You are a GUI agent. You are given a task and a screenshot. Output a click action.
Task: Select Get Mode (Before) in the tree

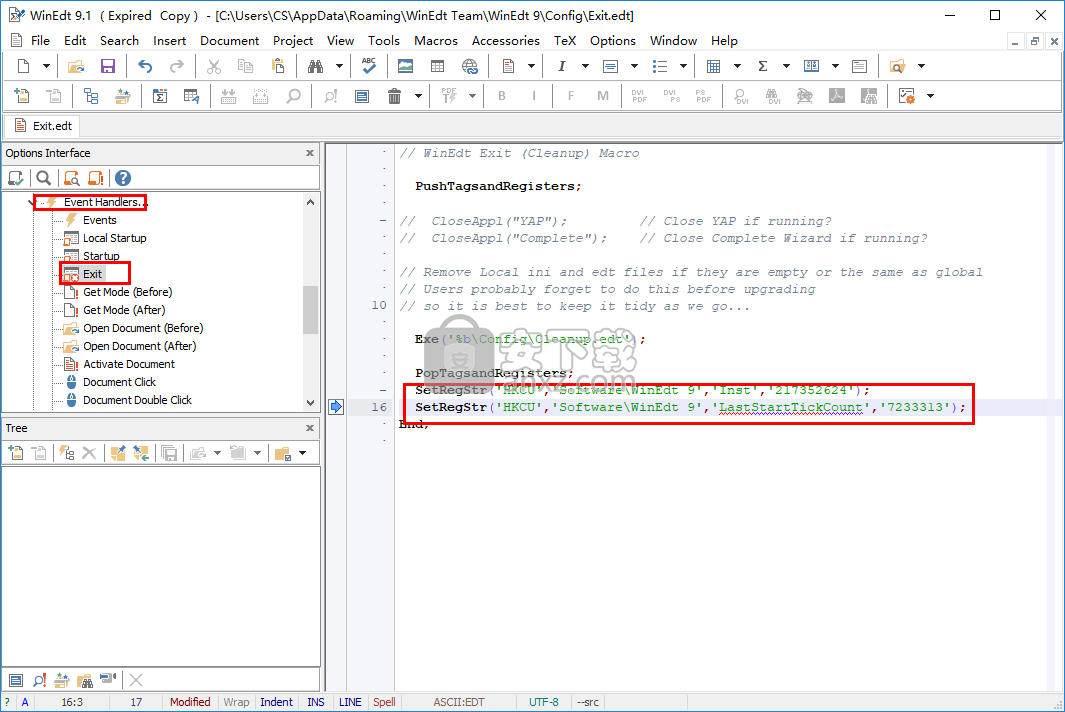pos(128,292)
